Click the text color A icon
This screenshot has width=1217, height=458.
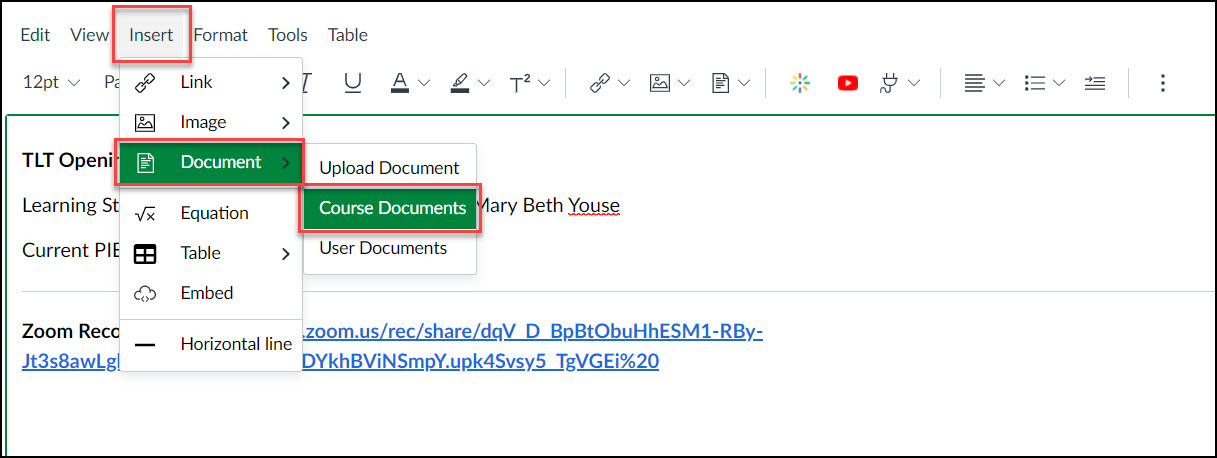[399, 83]
